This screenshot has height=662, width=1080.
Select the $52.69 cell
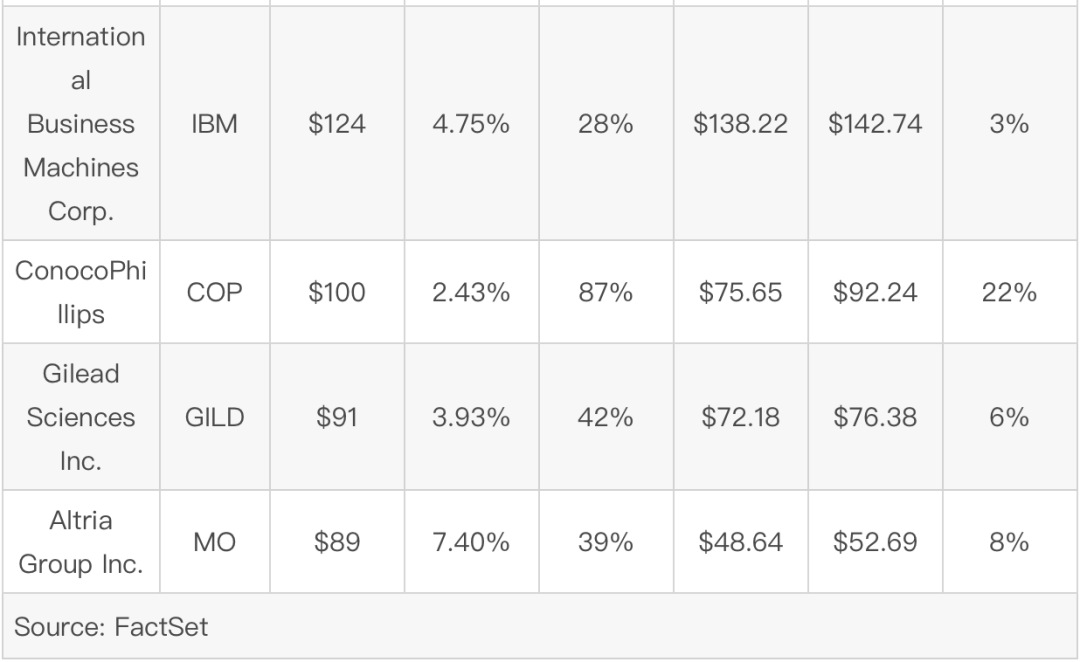875,542
